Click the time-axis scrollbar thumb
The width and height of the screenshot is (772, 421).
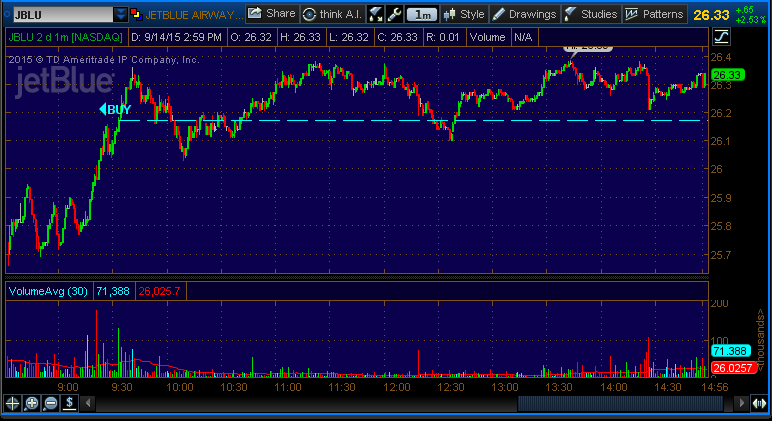pos(620,403)
